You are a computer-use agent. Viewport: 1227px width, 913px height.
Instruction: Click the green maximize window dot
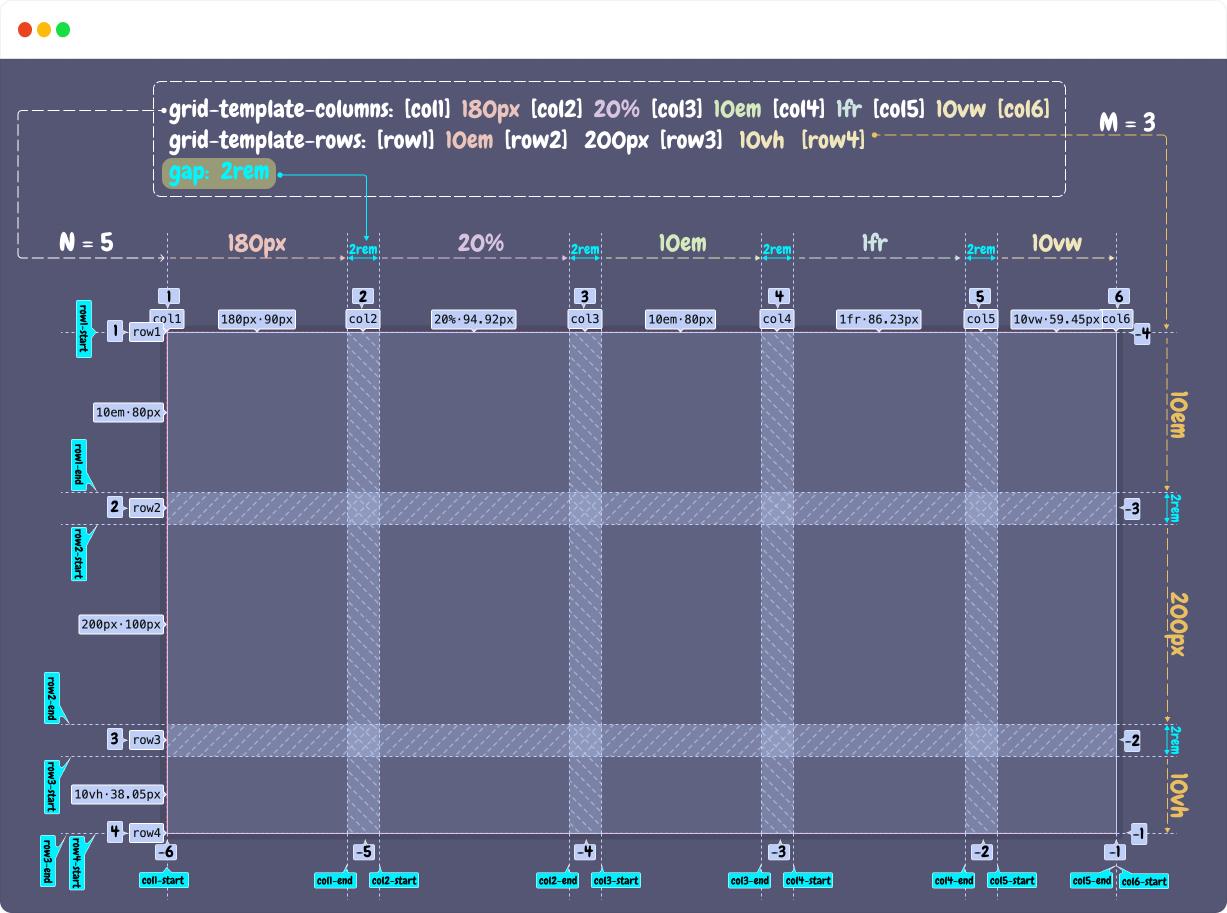pos(63,30)
